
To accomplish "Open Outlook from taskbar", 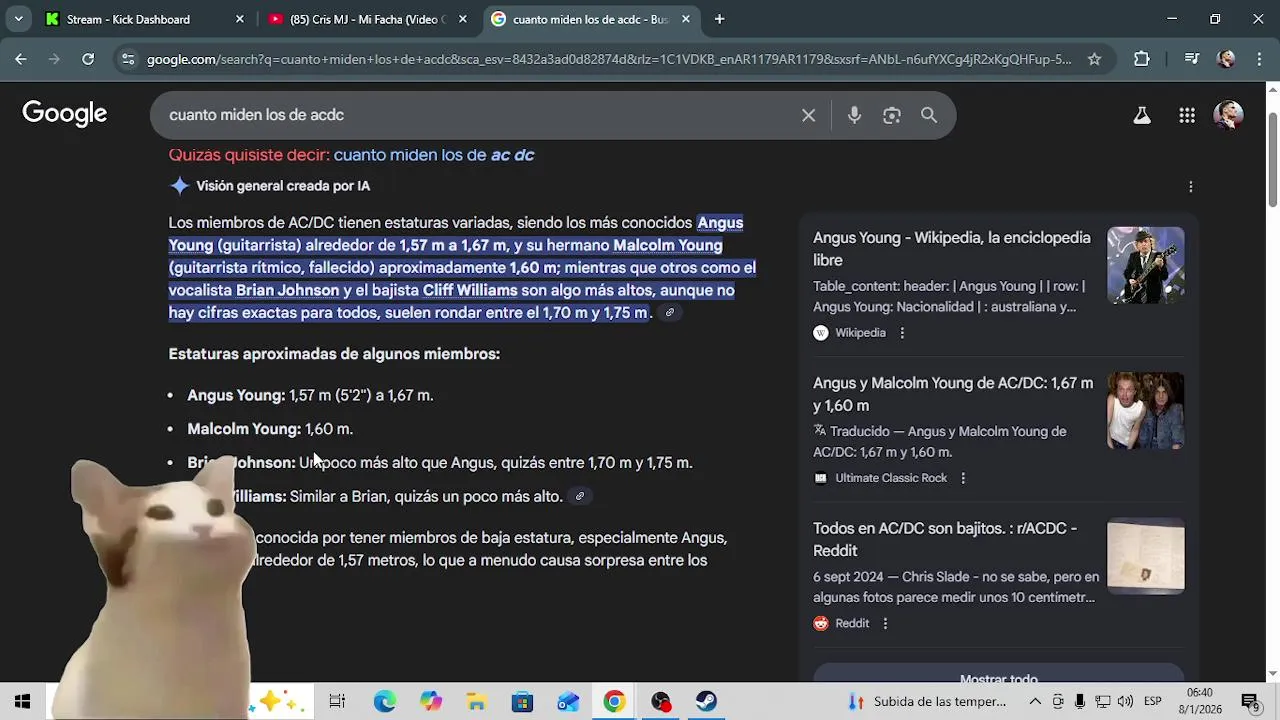I will 568,701.
